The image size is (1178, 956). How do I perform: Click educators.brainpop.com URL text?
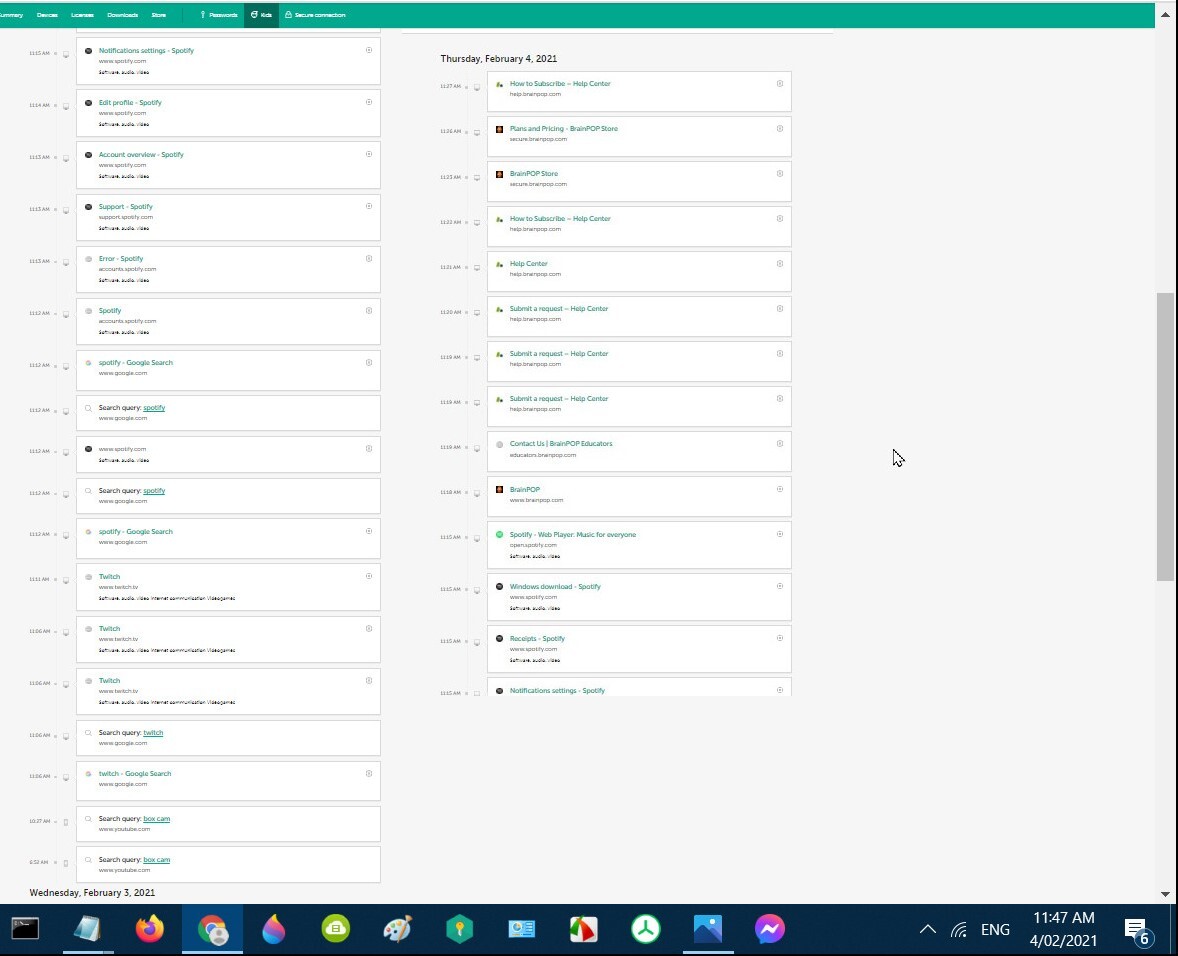click(x=542, y=455)
